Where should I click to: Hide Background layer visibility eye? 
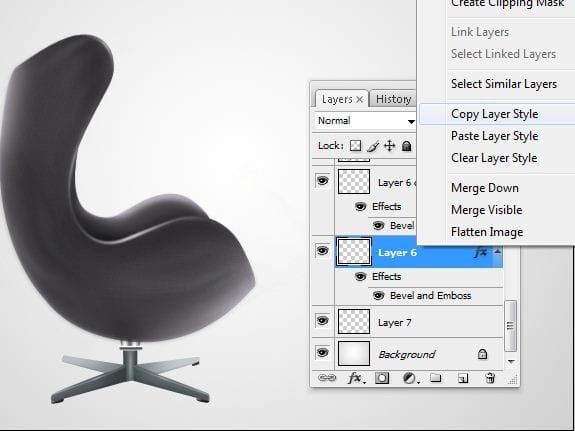(x=322, y=353)
